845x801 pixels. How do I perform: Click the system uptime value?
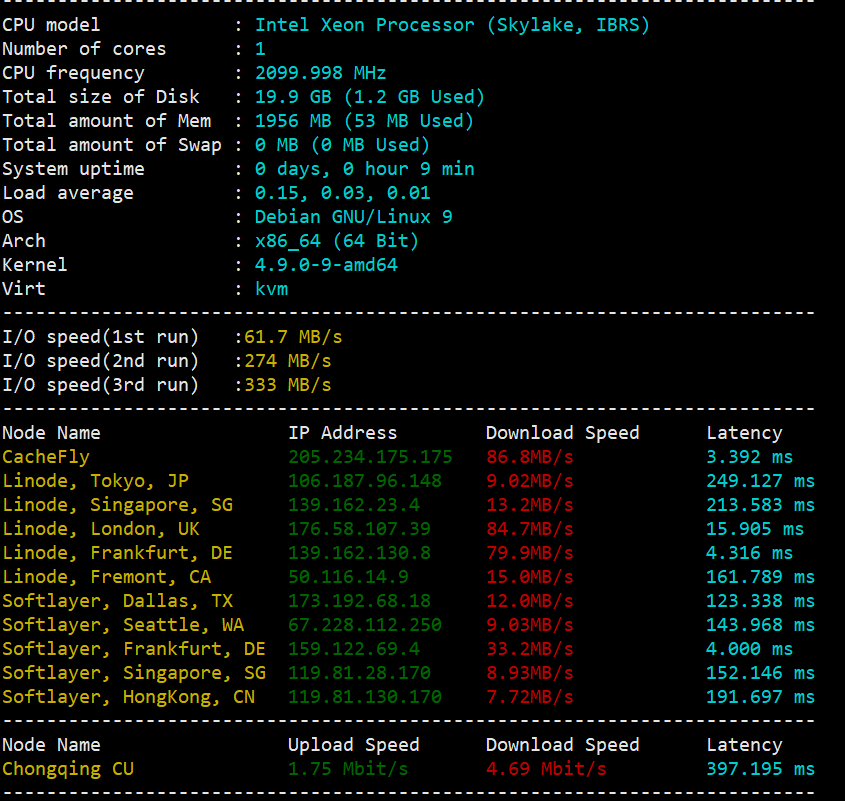365,169
